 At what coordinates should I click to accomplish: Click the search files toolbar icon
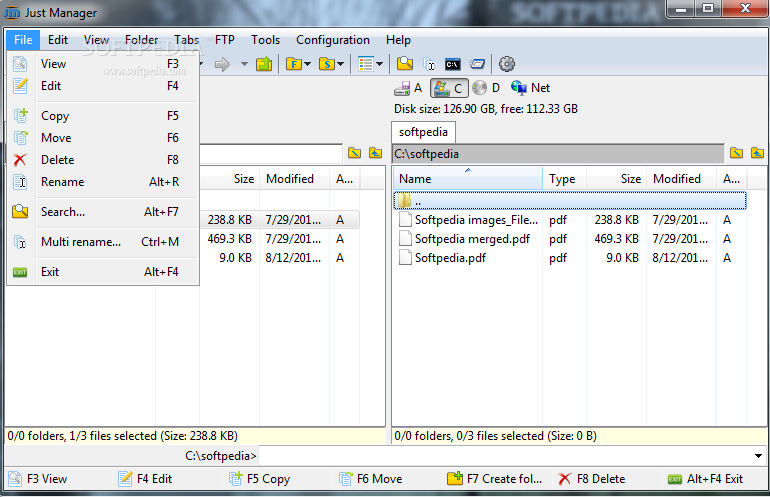[x=405, y=64]
